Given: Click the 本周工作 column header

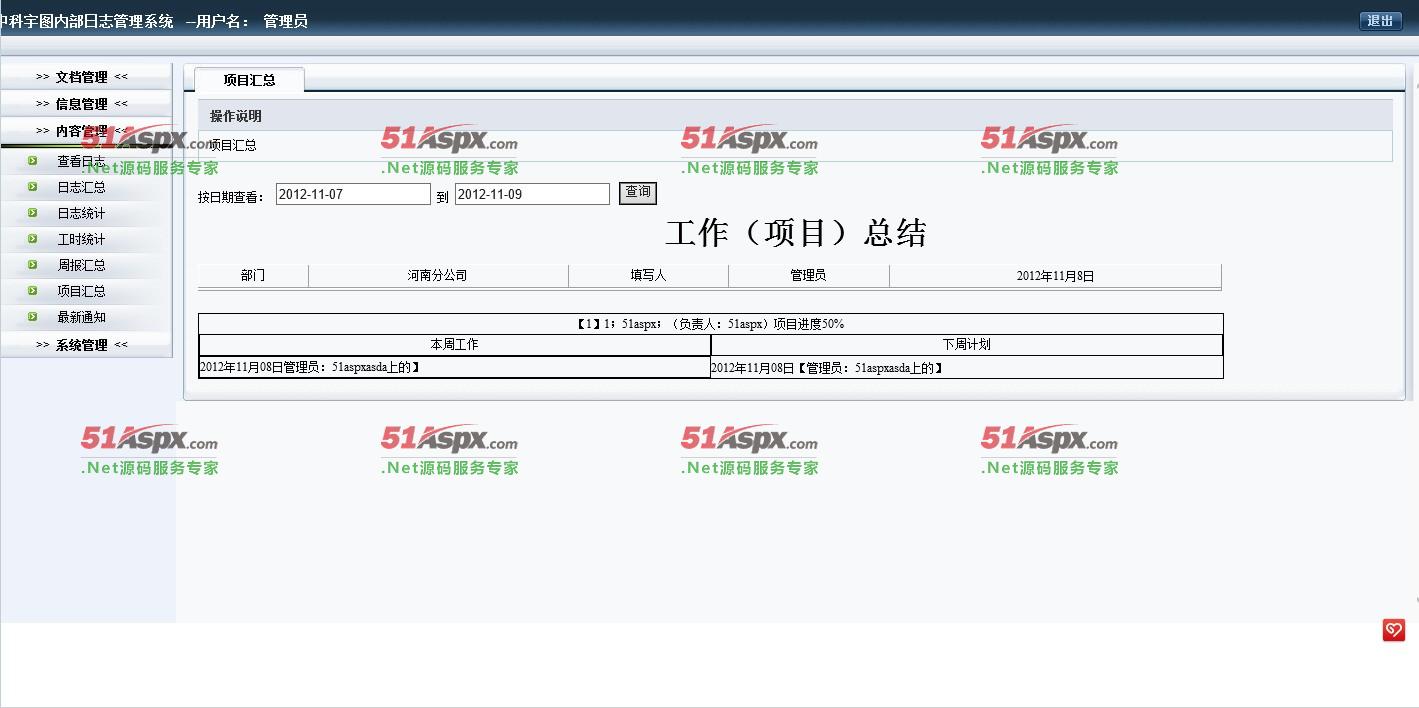Looking at the screenshot, I should [x=455, y=344].
